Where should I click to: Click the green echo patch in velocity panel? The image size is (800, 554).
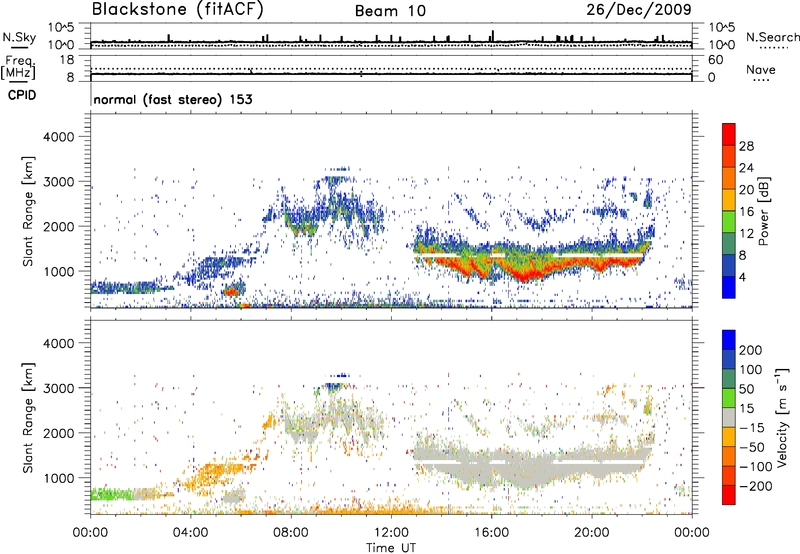click(x=111, y=494)
